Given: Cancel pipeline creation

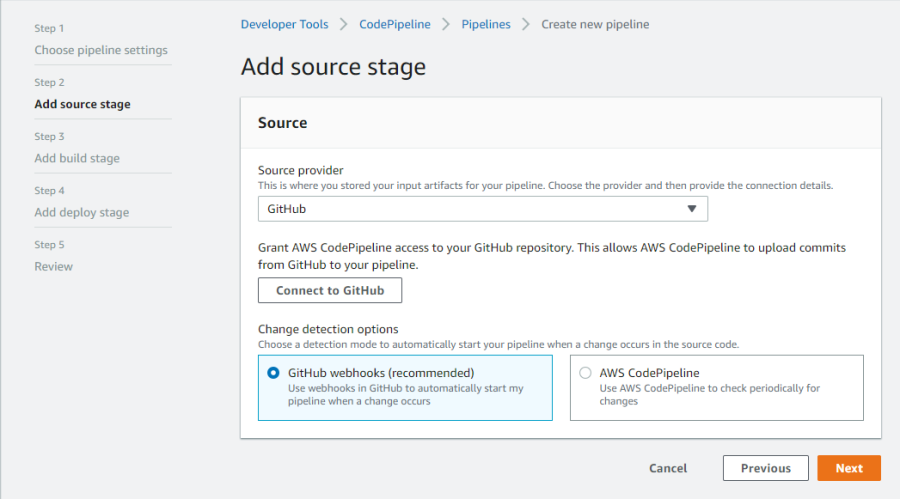Looking at the screenshot, I should tap(668, 468).
